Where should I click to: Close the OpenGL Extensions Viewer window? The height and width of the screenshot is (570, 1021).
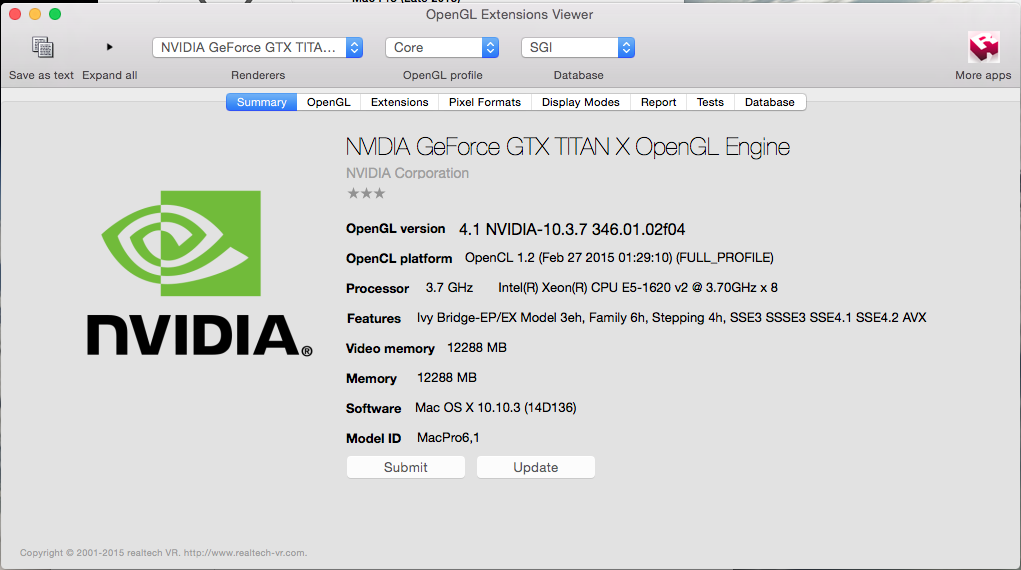[15, 14]
